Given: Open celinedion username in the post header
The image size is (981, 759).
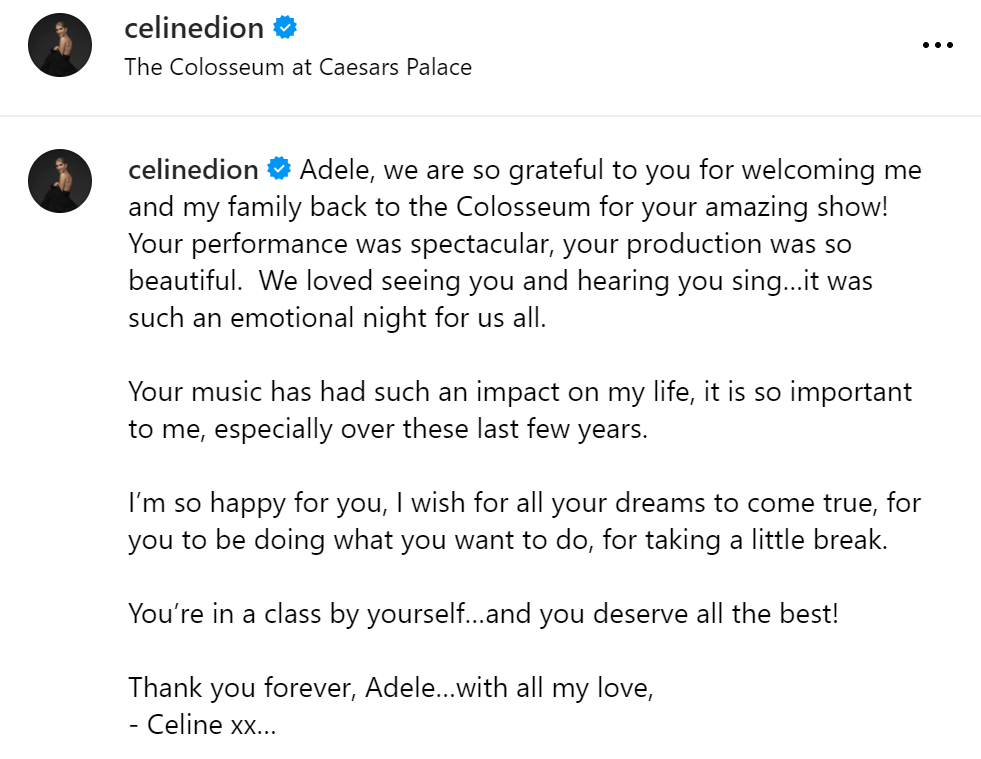Looking at the screenshot, I should pyautogui.click(x=194, y=29).
